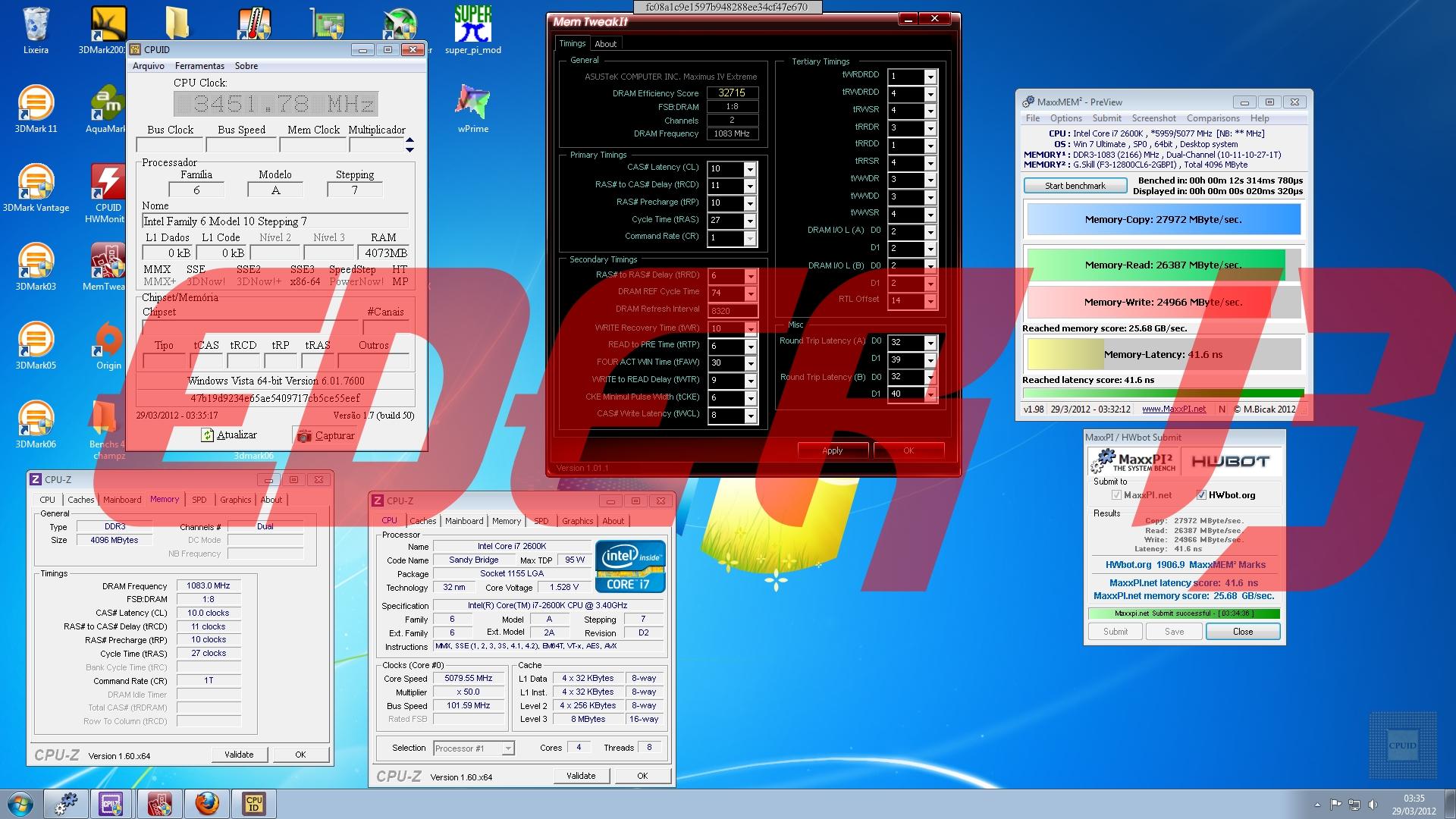
Task: Open the MaxxMEM gear taskbar icon
Action: pos(67,804)
